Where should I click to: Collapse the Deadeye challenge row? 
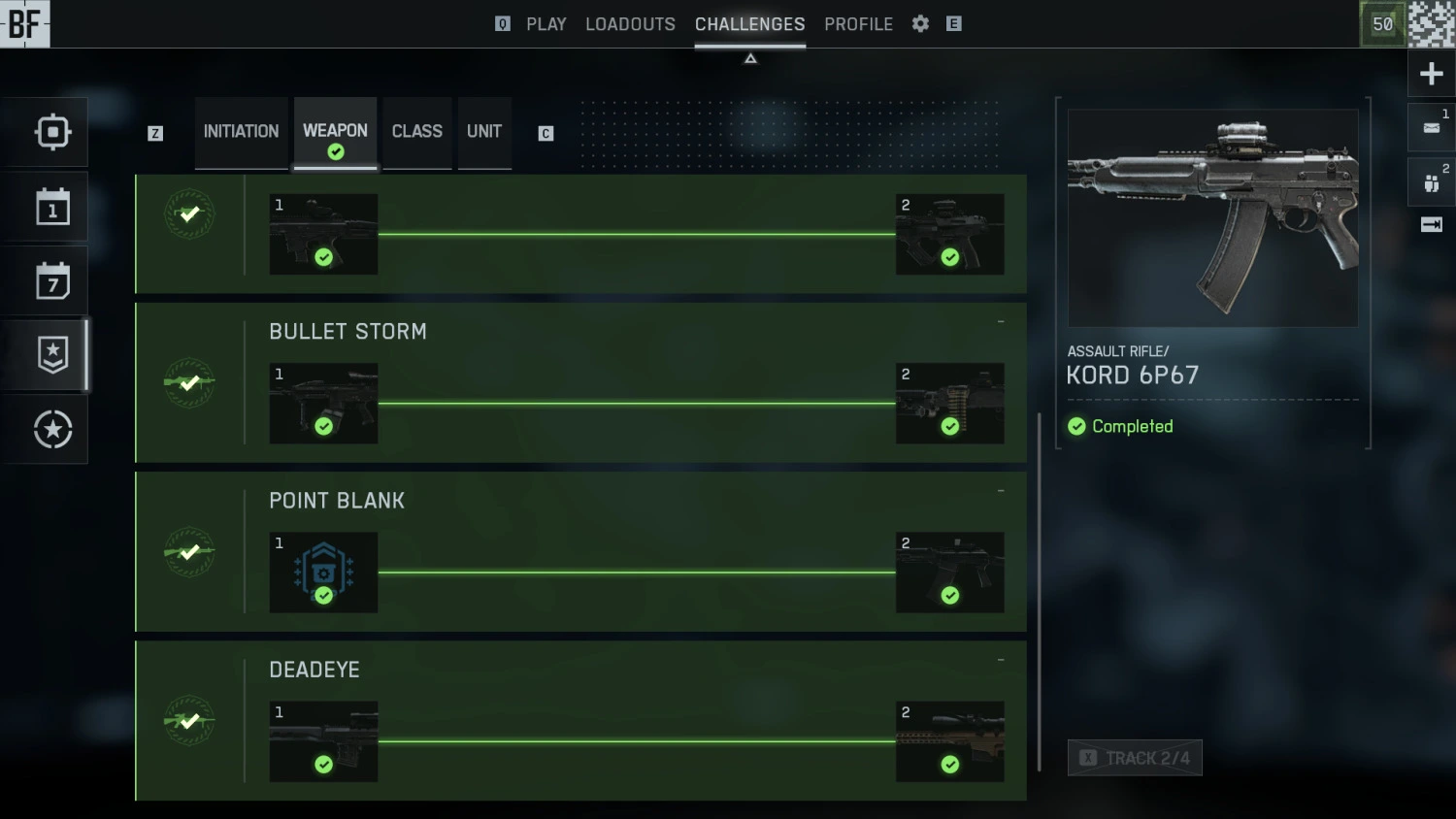(x=1001, y=660)
